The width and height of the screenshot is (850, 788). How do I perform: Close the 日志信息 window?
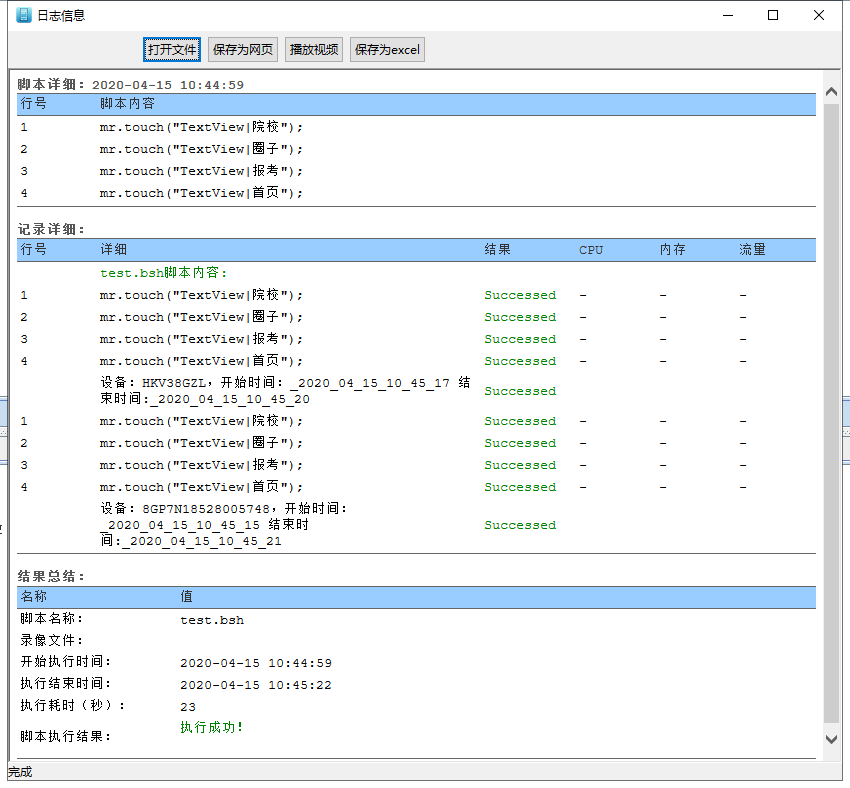coord(820,15)
